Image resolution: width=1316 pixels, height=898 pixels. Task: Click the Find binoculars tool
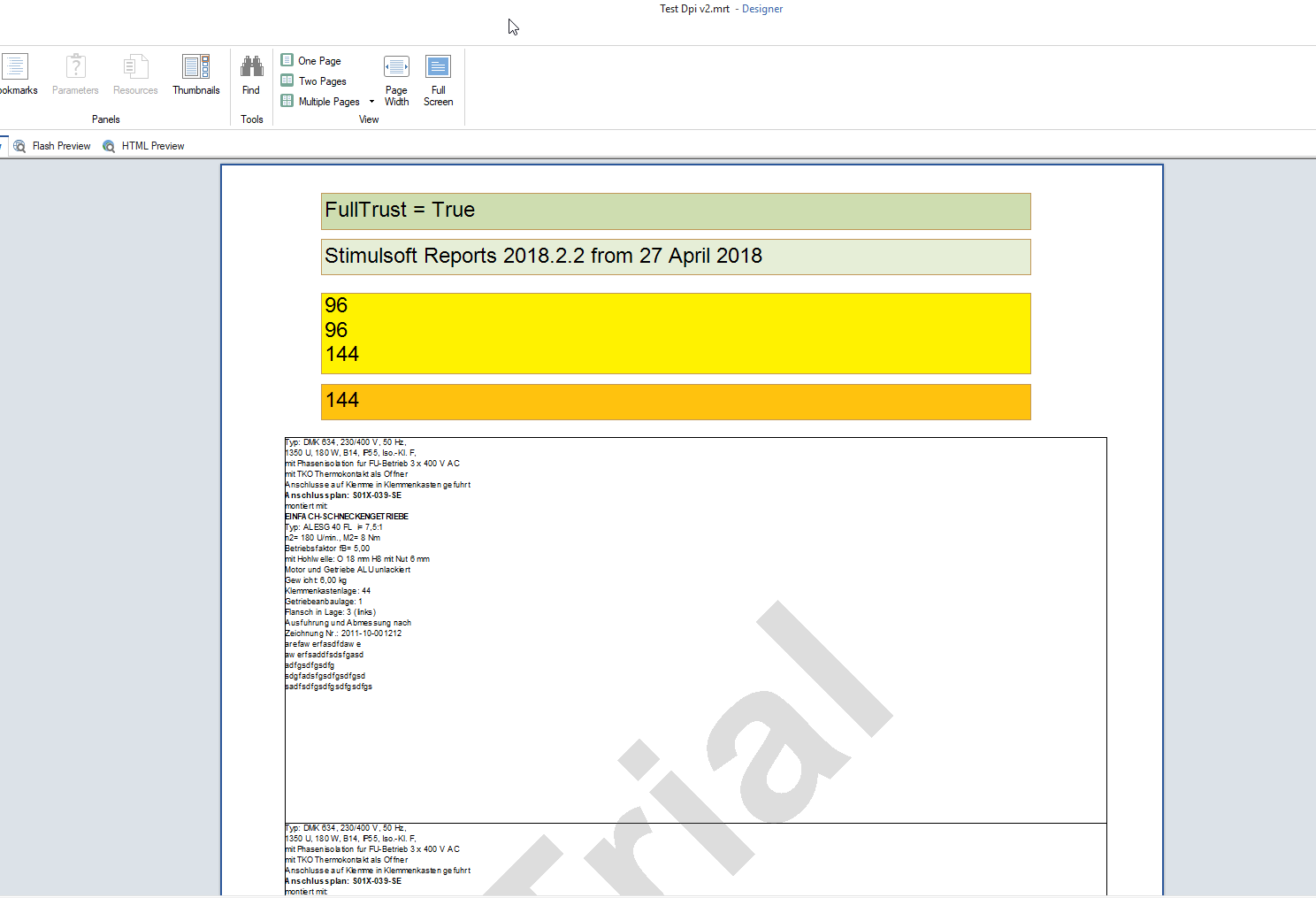(251, 74)
